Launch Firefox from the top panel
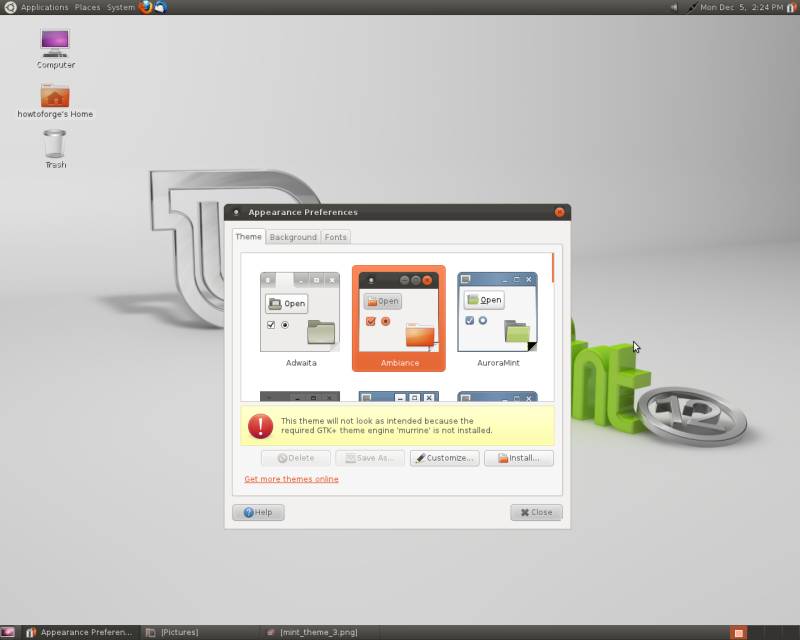This screenshot has height=640, width=800. click(146, 7)
